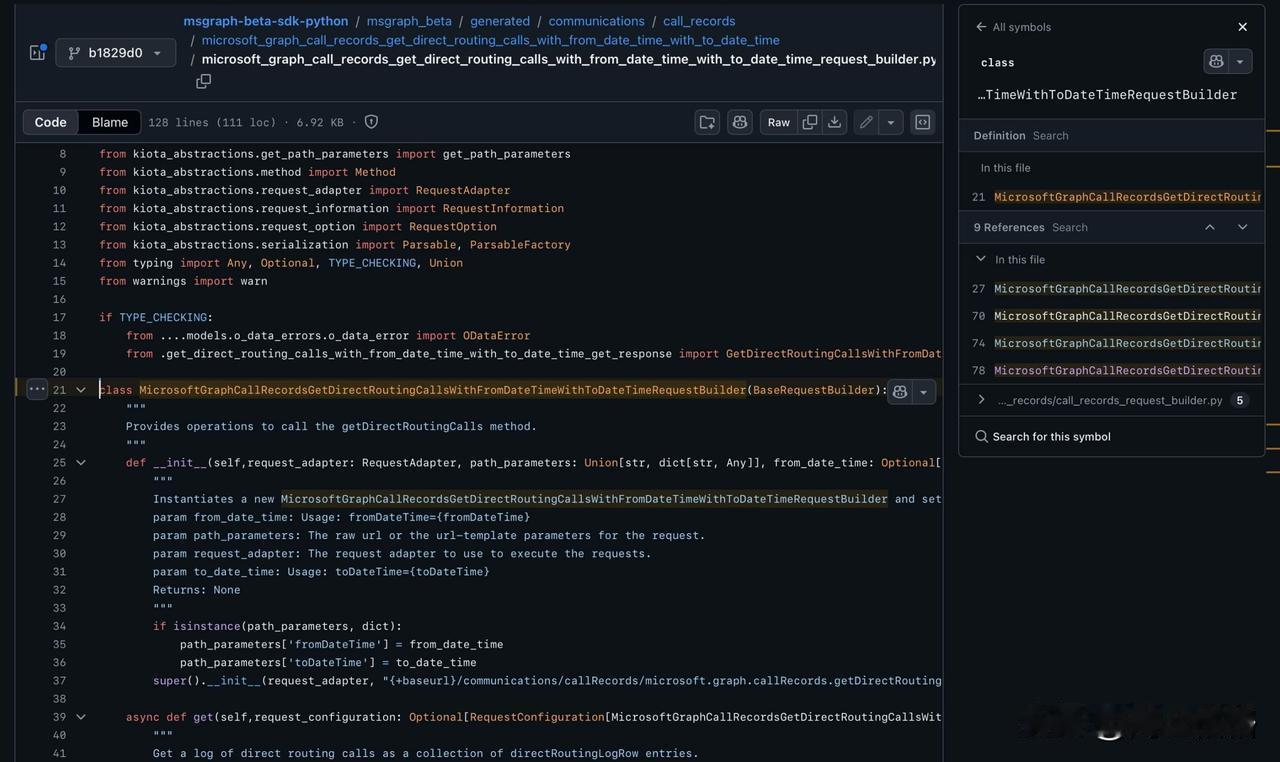Toggle the symbols panel icon
The image size is (1280, 762).
coord(923,122)
